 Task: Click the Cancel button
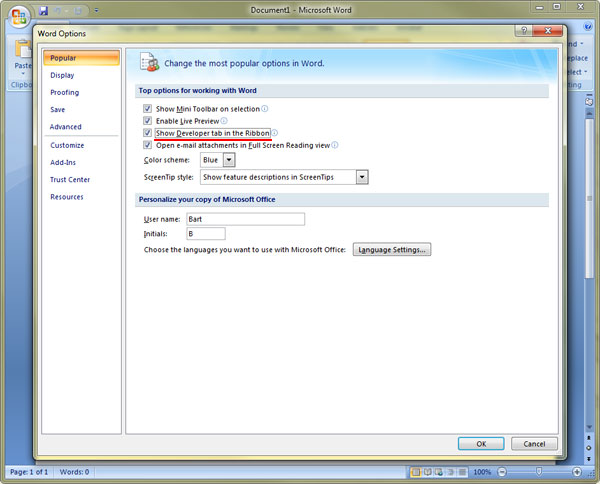click(534, 444)
